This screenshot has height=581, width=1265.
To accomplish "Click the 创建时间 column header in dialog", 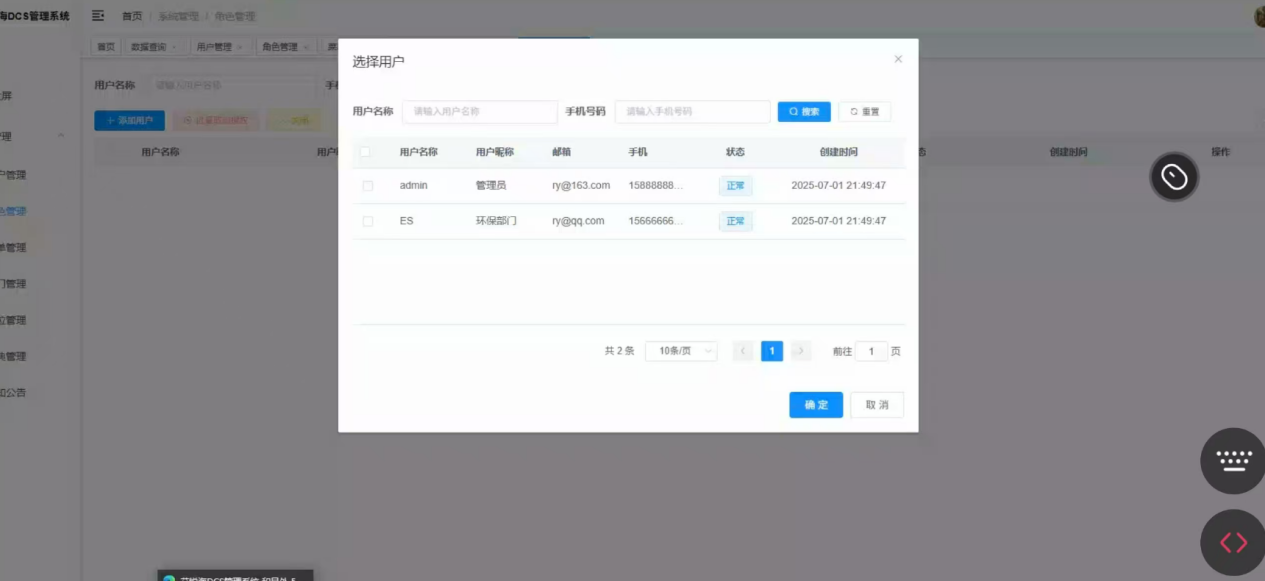I will 838,152.
